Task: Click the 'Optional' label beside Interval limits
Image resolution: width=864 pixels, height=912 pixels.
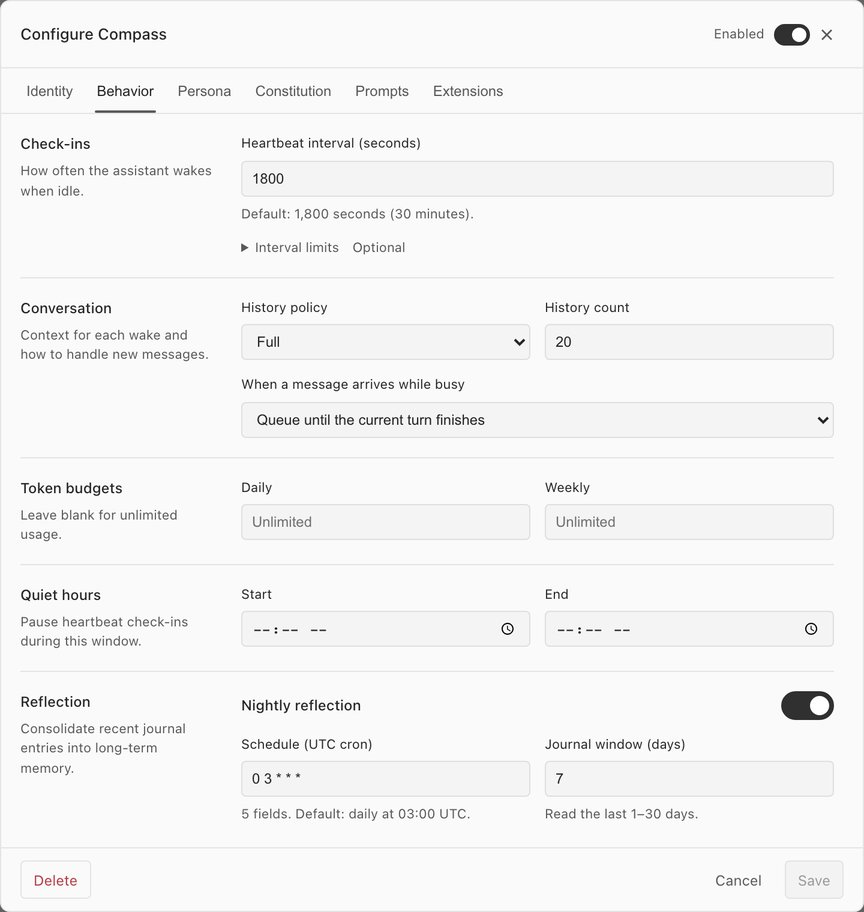Action: tap(379, 248)
